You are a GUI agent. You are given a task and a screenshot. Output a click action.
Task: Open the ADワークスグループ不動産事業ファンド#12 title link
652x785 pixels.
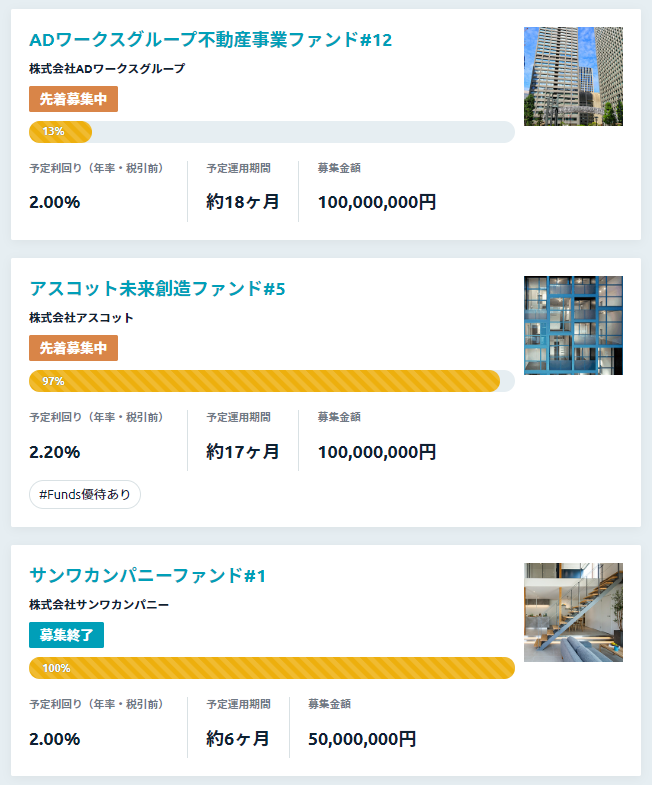pos(210,40)
